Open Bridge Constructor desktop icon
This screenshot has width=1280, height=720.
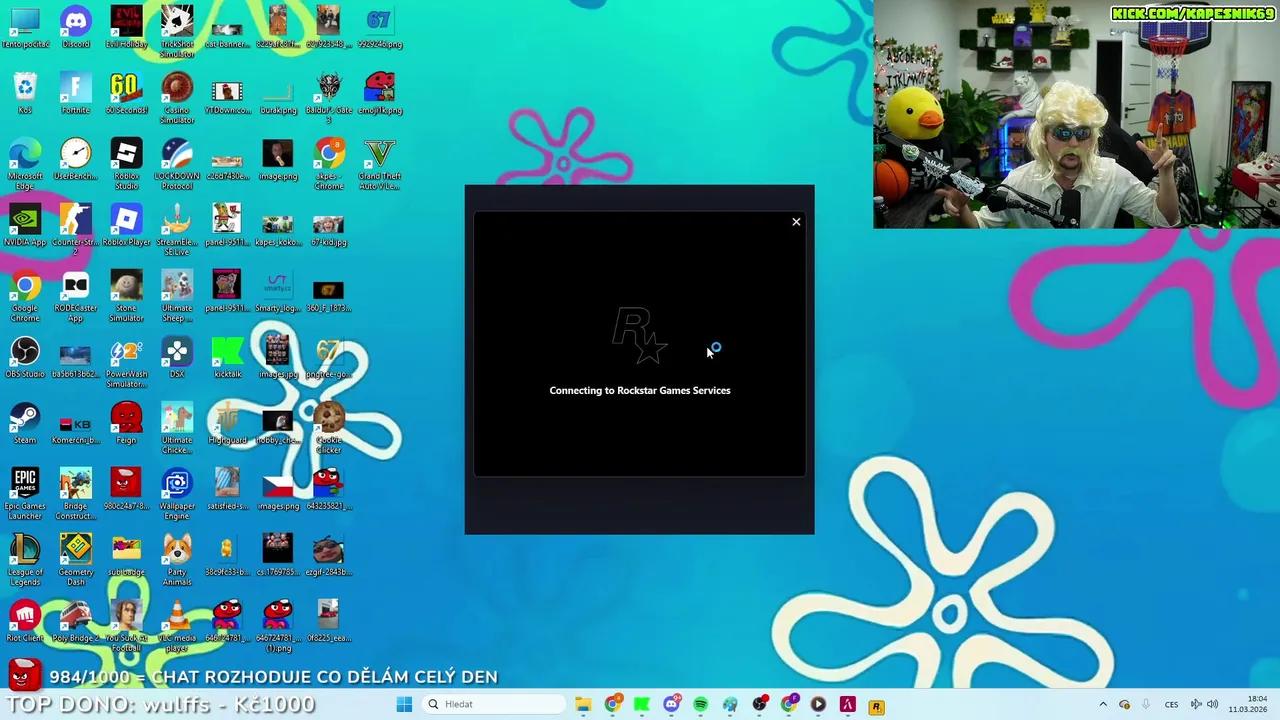[75, 495]
